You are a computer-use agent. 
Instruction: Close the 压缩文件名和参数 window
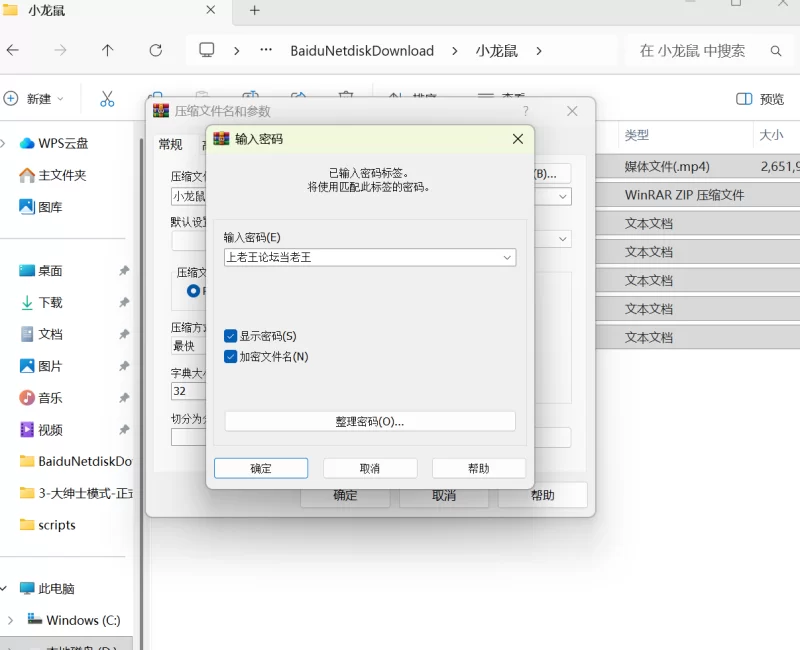(572, 111)
